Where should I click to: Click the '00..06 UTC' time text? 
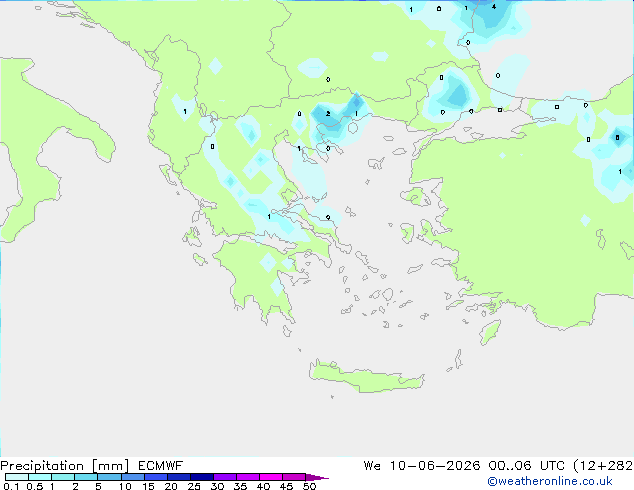pyautogui.click(x=526, y=466)
